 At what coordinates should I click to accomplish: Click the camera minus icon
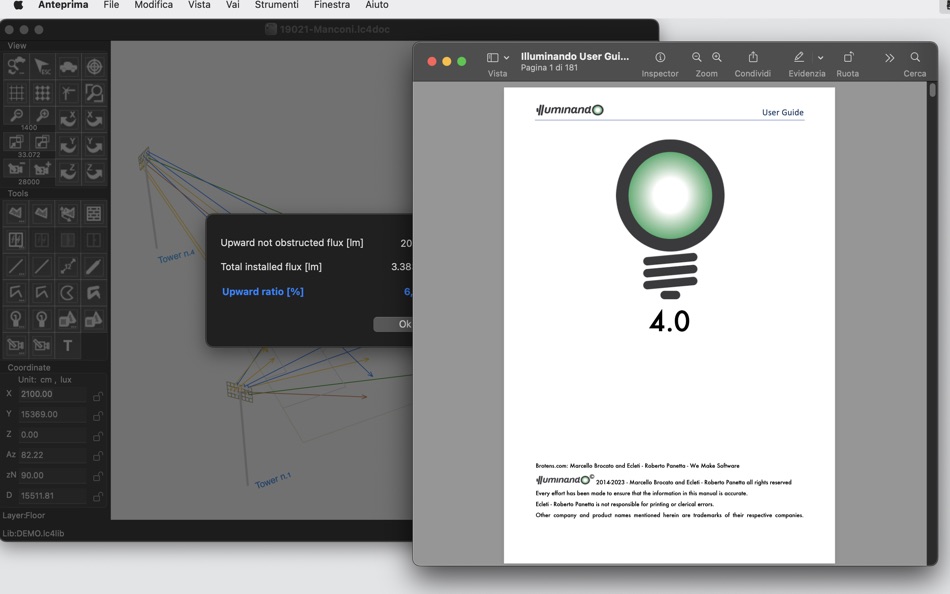16,169
